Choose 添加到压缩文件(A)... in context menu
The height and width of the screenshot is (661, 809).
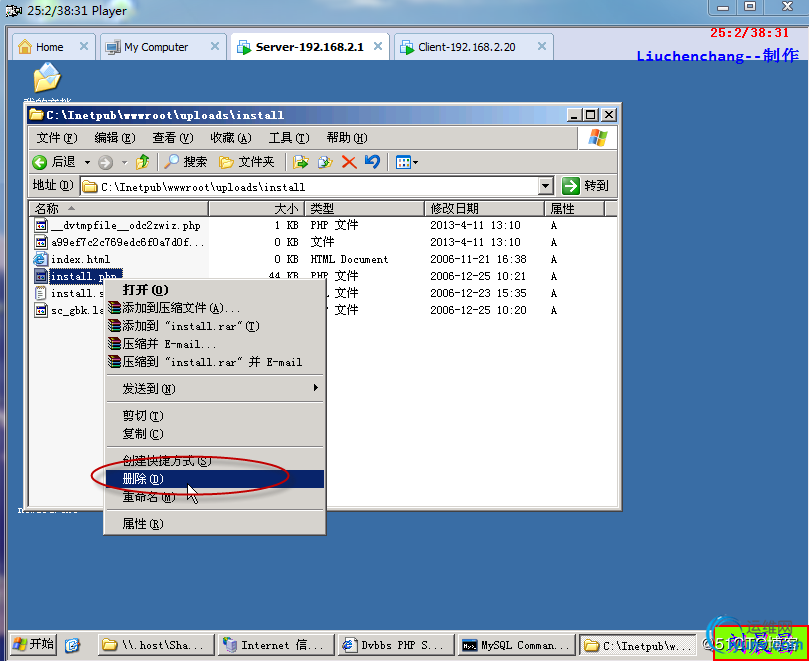click(215, 308)
